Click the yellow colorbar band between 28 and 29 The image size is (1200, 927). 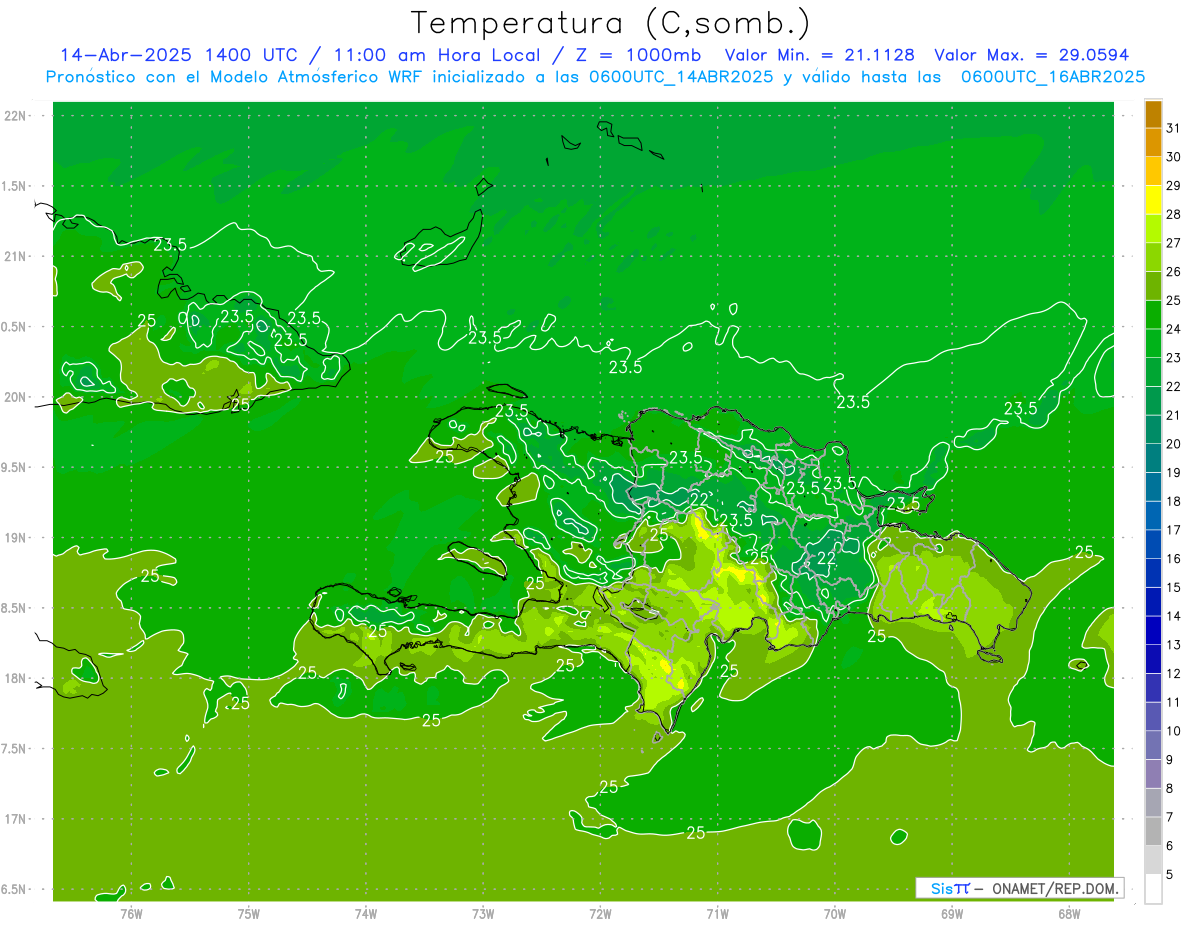[1153, 200]
